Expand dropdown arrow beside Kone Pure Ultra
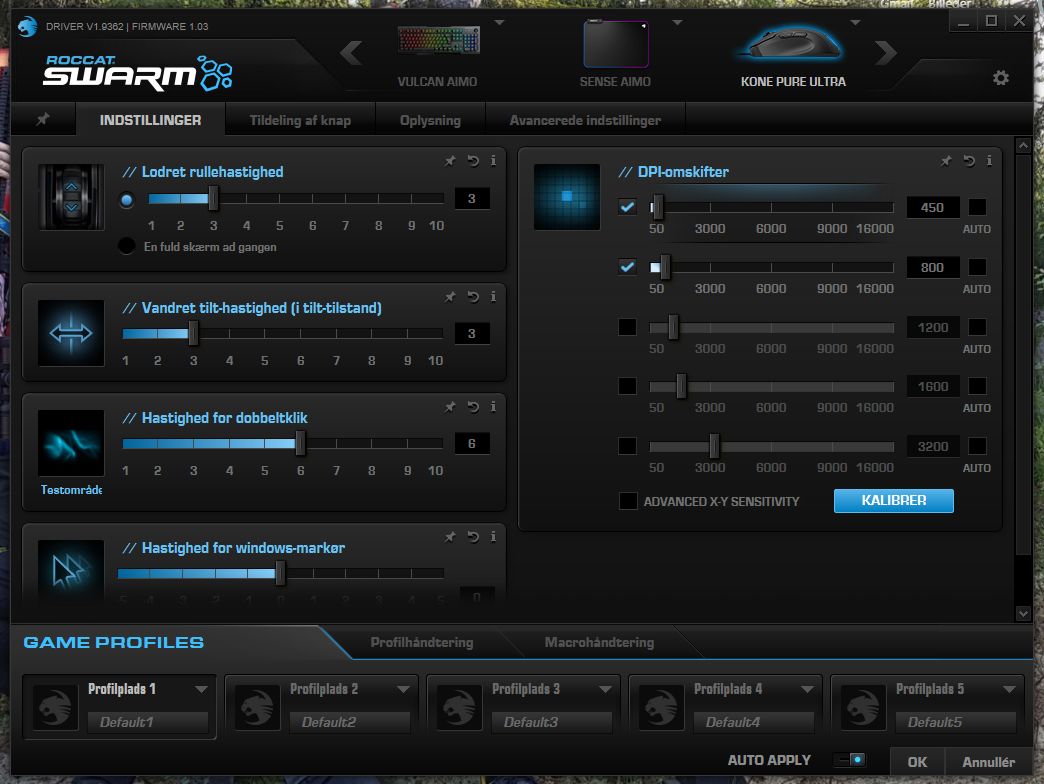The image size is (1044, 784). pyautogui.click(x=856, y=23)
